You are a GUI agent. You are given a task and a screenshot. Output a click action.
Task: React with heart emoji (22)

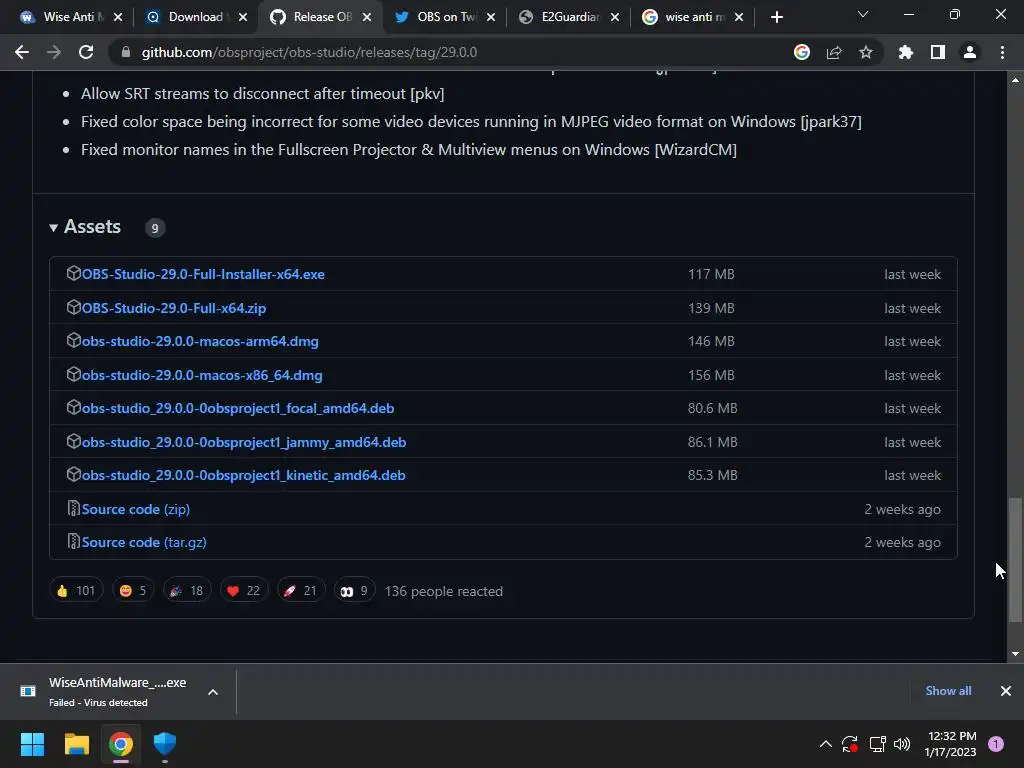pyautogui.click(x=244, y=591)
